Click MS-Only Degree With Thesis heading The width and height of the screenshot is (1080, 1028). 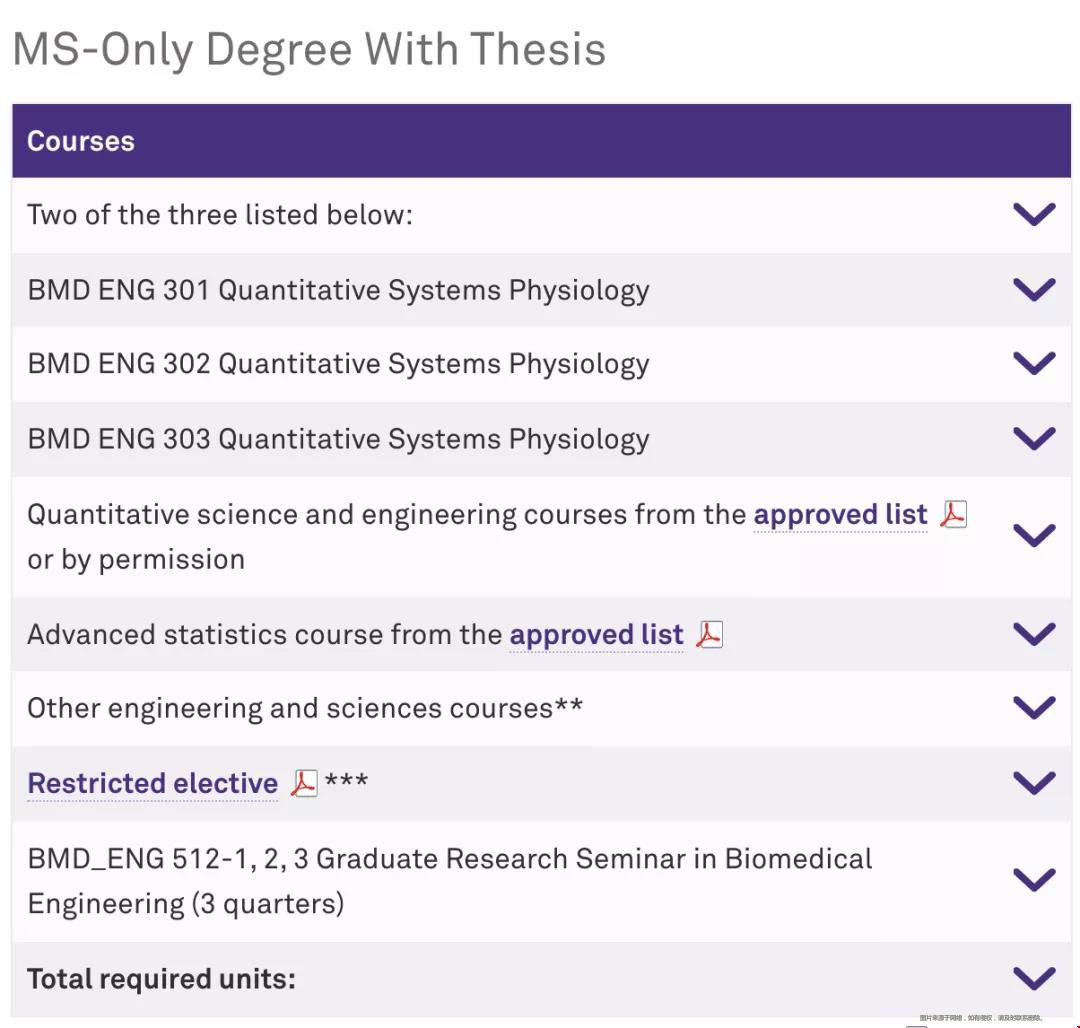click(x=309, y=50)
